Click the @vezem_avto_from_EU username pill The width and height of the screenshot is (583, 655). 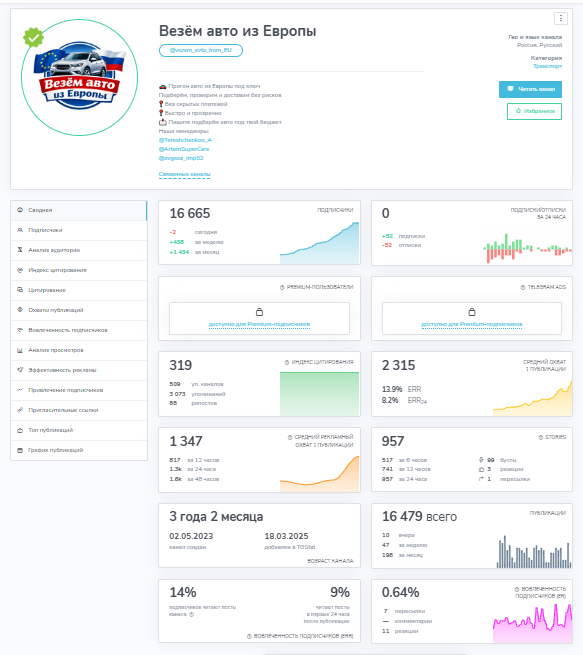pyautogui.click(x=201, y=50)
